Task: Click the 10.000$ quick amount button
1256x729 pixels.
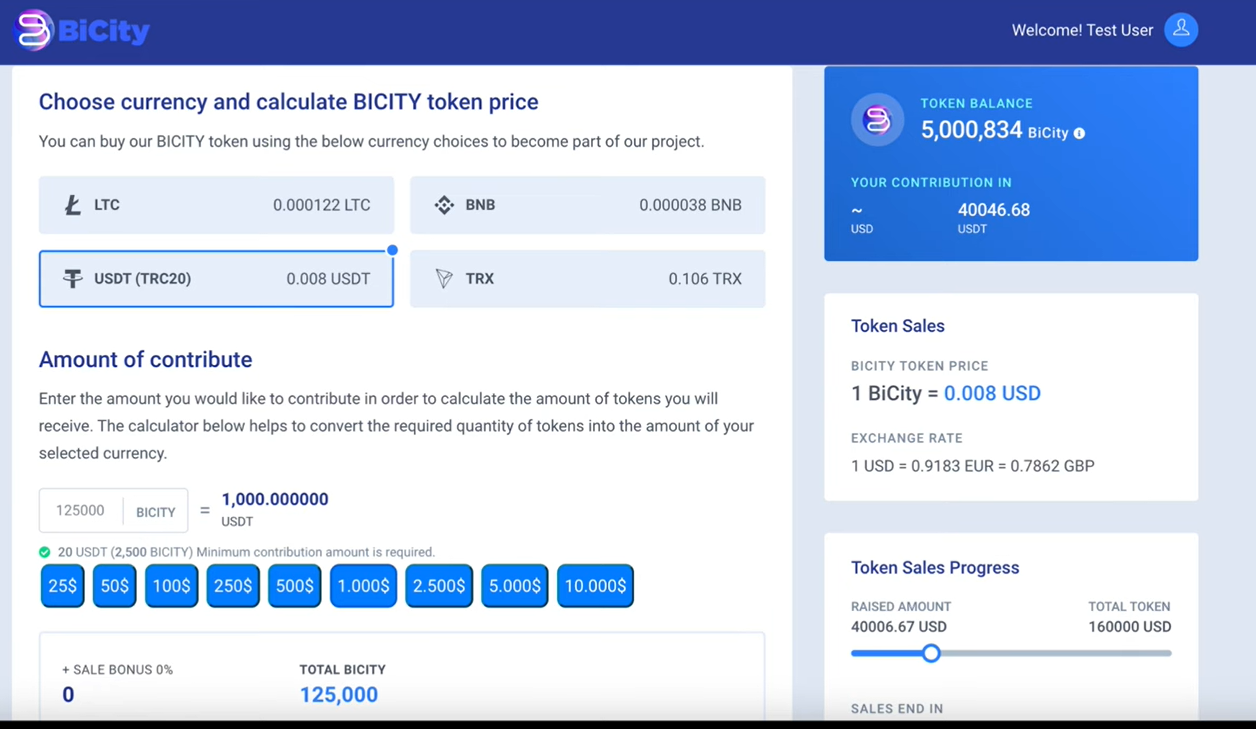Action: click(x=595, y=586)
